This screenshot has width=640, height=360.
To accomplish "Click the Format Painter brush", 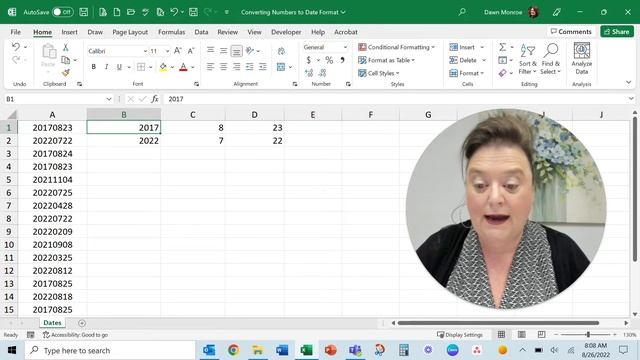I will [x=65, y=73].
